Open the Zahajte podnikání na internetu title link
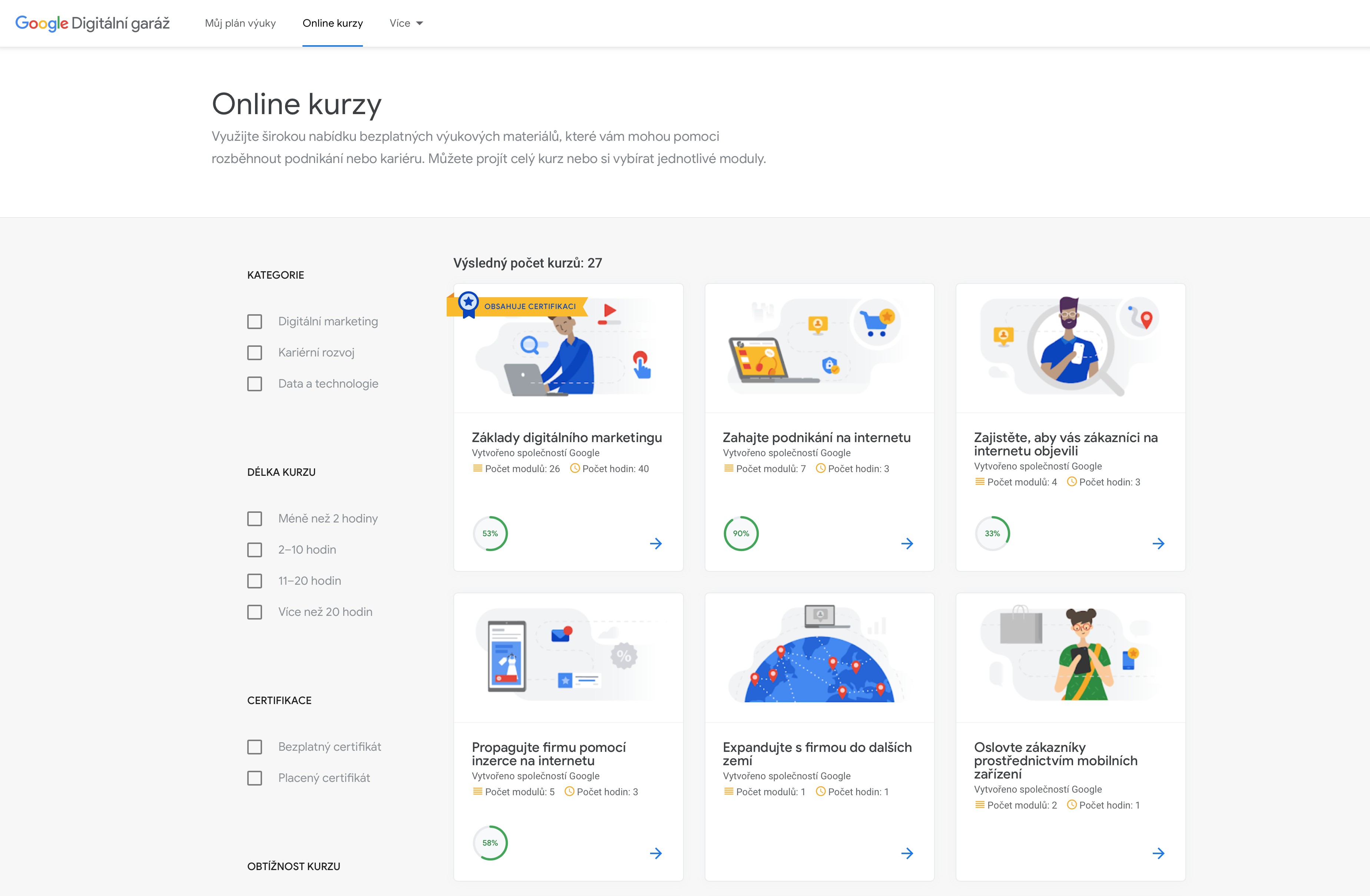This screenshot has height=896, width=1370. [816, 437]
